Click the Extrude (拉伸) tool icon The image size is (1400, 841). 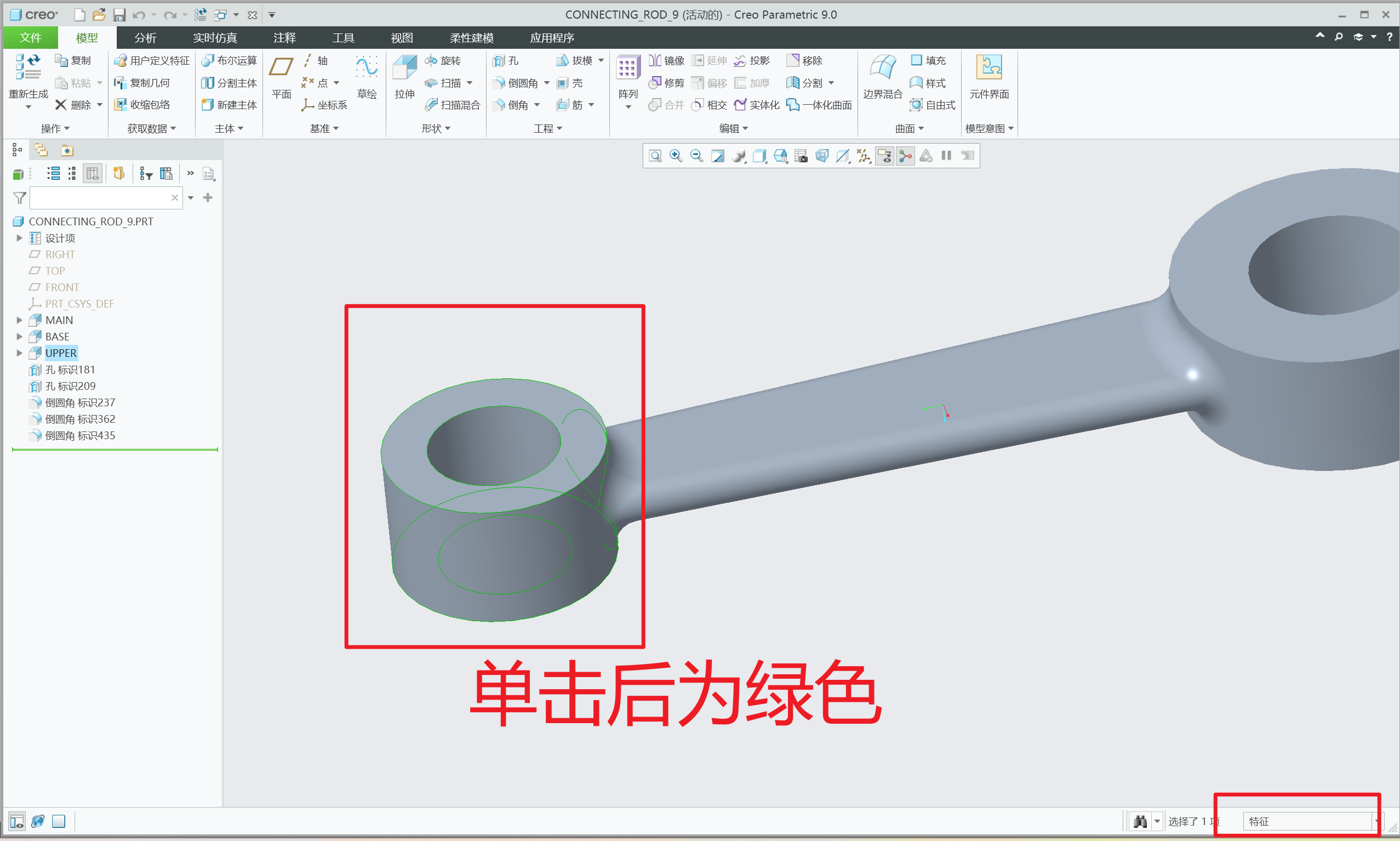click(404, 69)
